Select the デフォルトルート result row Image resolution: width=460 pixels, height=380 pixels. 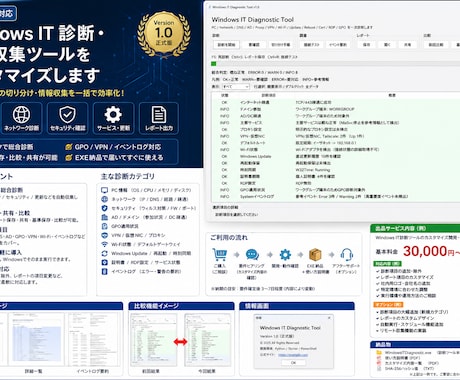click(336, 143)
